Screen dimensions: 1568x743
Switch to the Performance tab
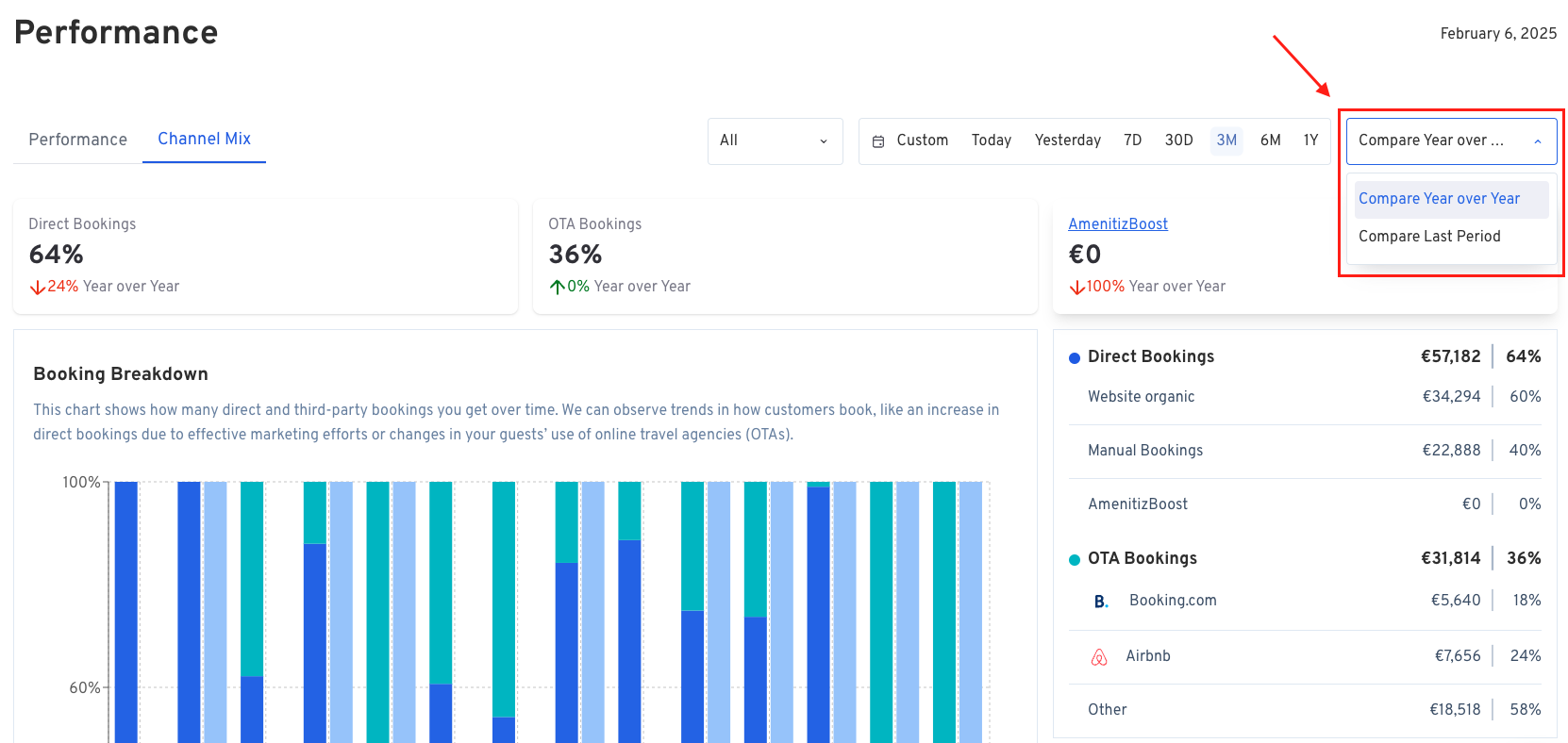(x=77, y=140)
